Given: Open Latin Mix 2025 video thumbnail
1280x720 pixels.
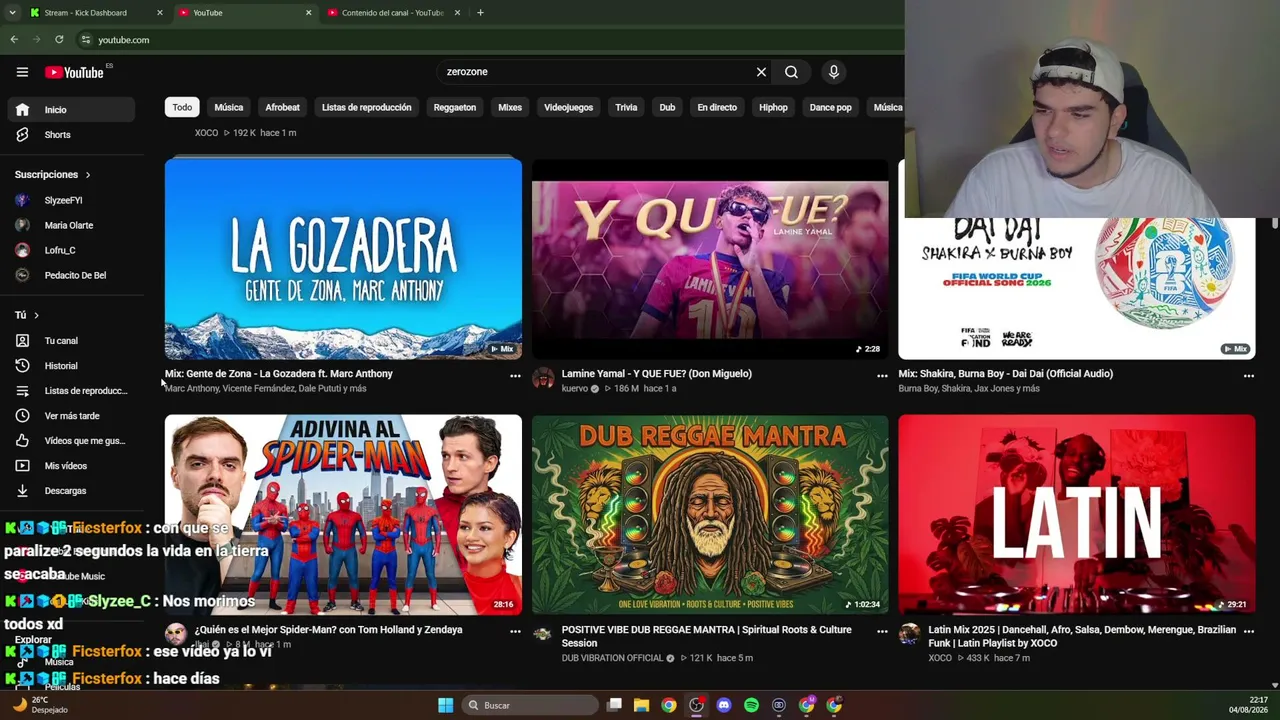Looking at the screenshot, I should 1076,514.
